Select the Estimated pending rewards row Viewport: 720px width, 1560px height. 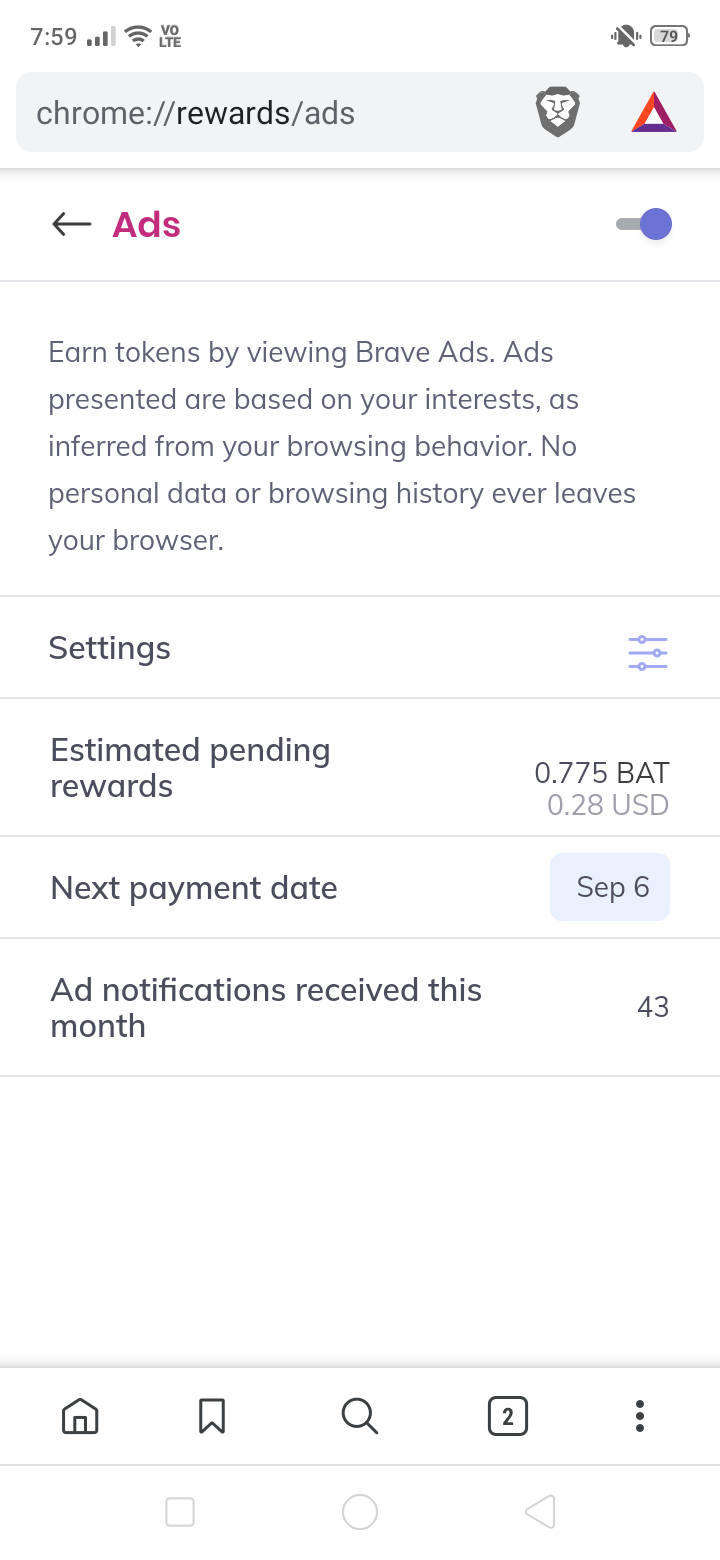pyautogui.click(x=360, y=768)
